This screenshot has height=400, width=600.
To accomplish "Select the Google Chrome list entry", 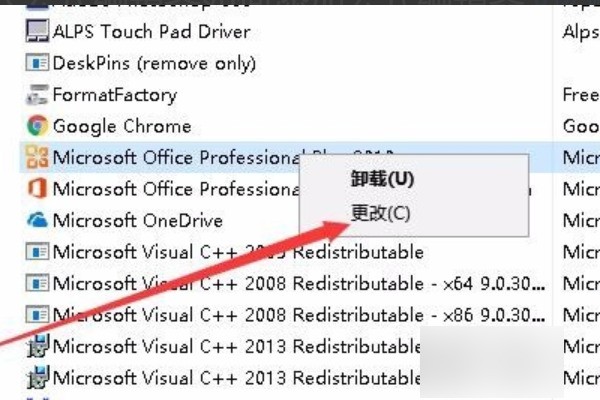I will (122, 126).
